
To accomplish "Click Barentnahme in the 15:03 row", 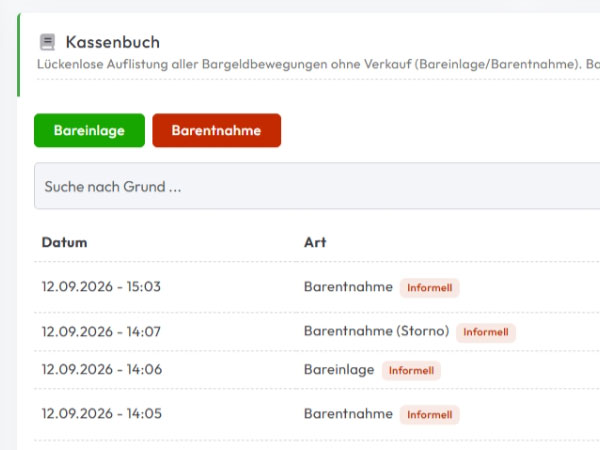I will click(x=348, y=287).
